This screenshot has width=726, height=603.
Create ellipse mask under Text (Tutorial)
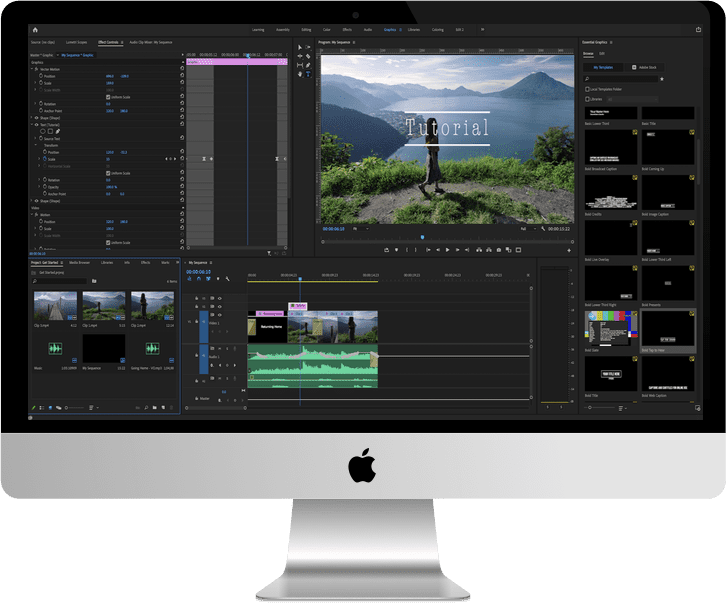pos(43,132)
